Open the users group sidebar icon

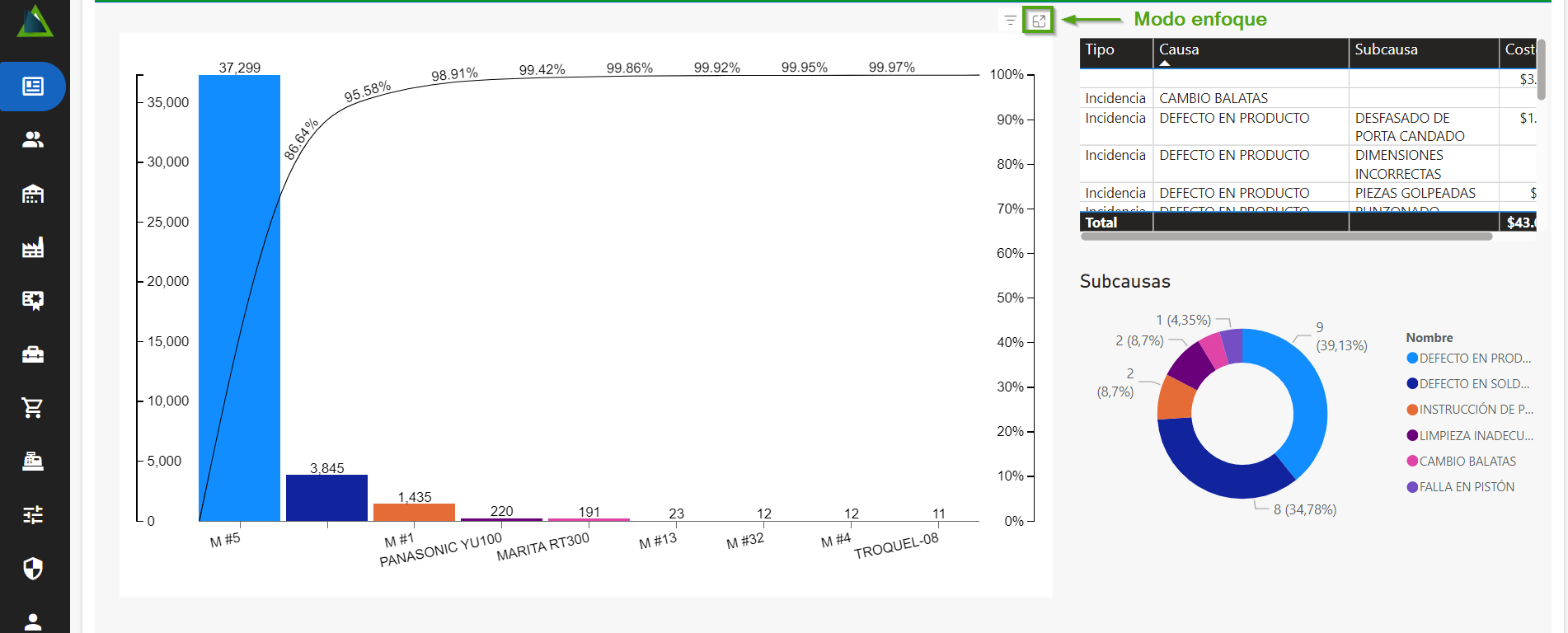click(33, 140)
